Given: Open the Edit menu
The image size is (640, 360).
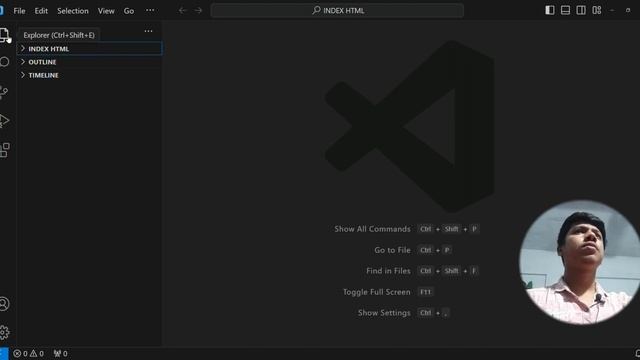Looking at the screenshot, I should [41, 11].
